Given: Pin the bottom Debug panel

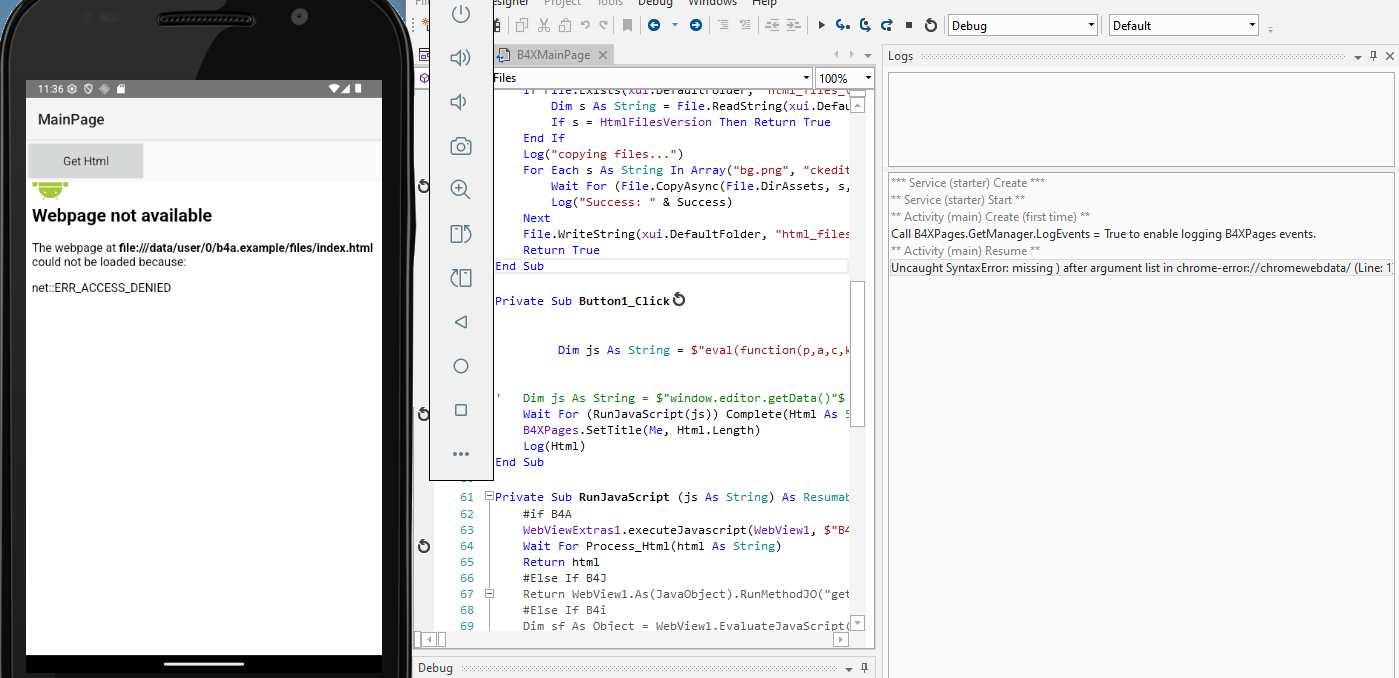Looking at the screenshot, I should tap(864, 668).
